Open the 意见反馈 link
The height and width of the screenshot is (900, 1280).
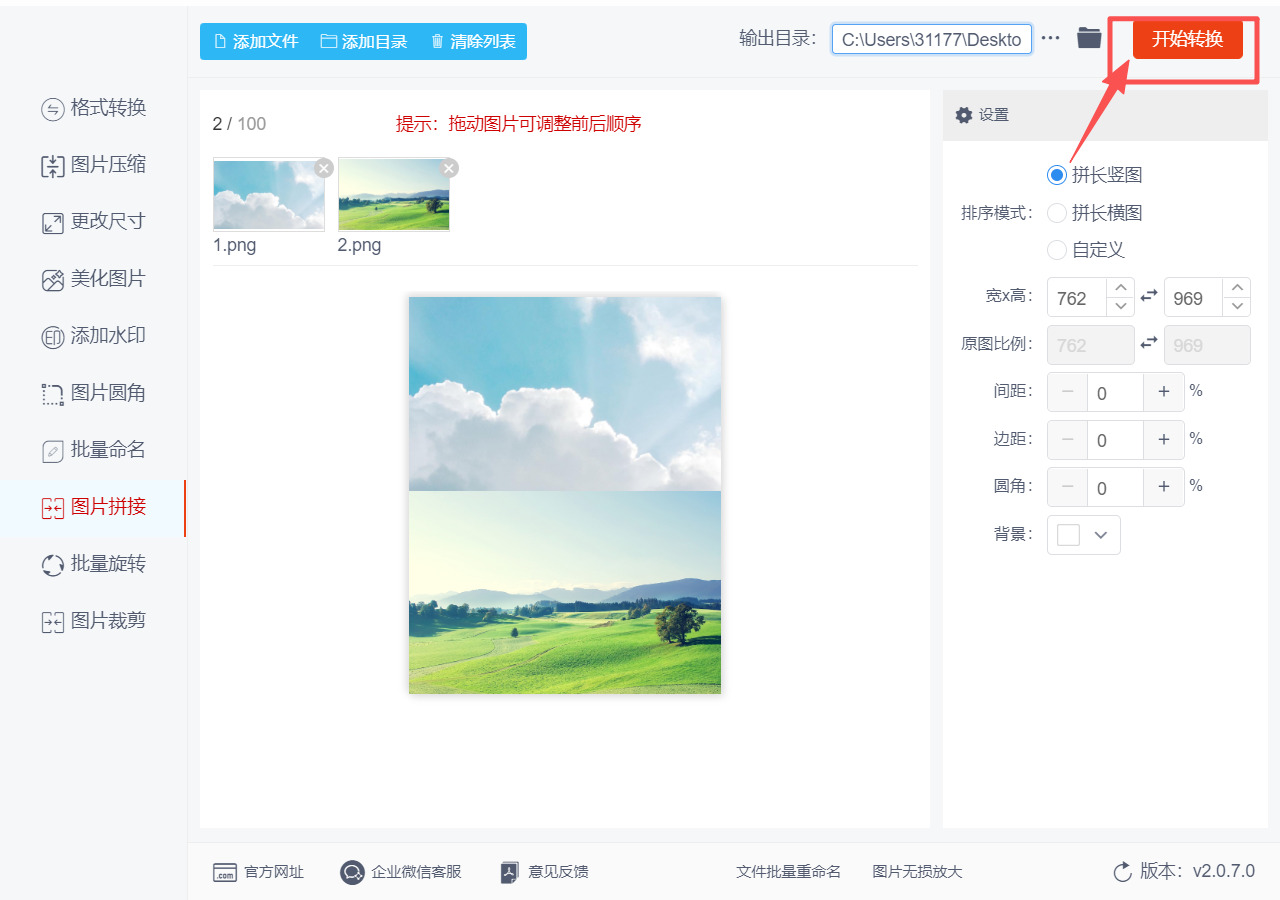[x=543, y=871]
